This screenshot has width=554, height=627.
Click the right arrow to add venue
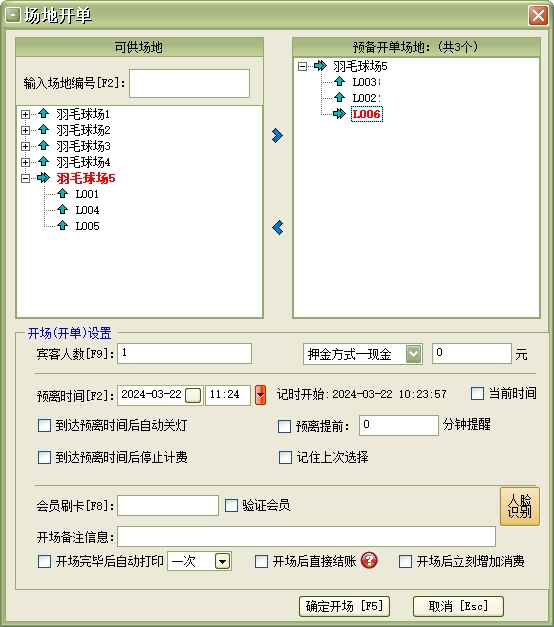[277, 136]
